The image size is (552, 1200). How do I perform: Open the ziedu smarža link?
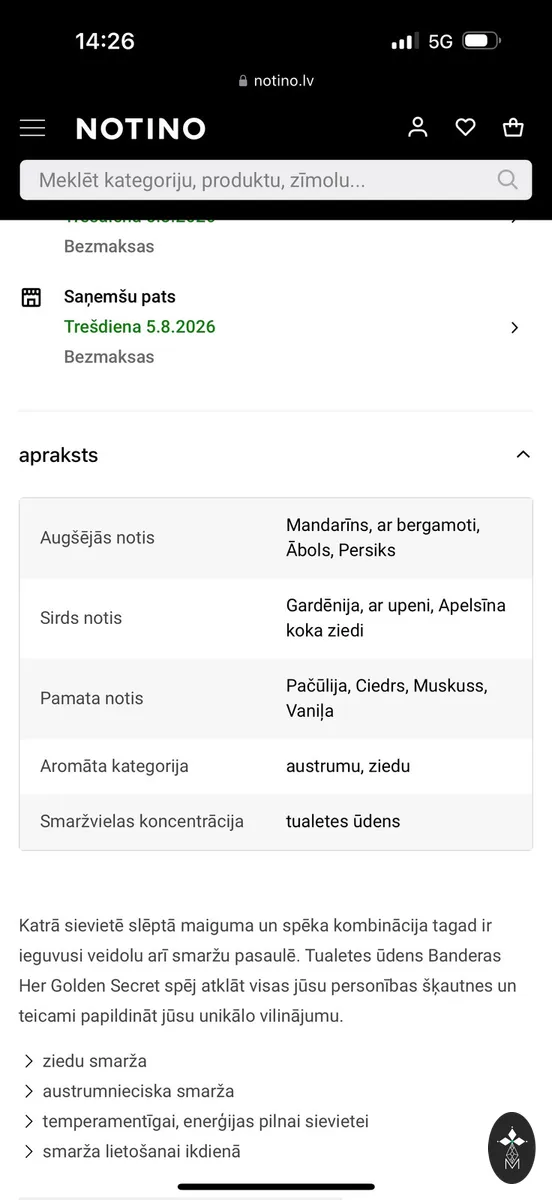[x=94, y=1061]
